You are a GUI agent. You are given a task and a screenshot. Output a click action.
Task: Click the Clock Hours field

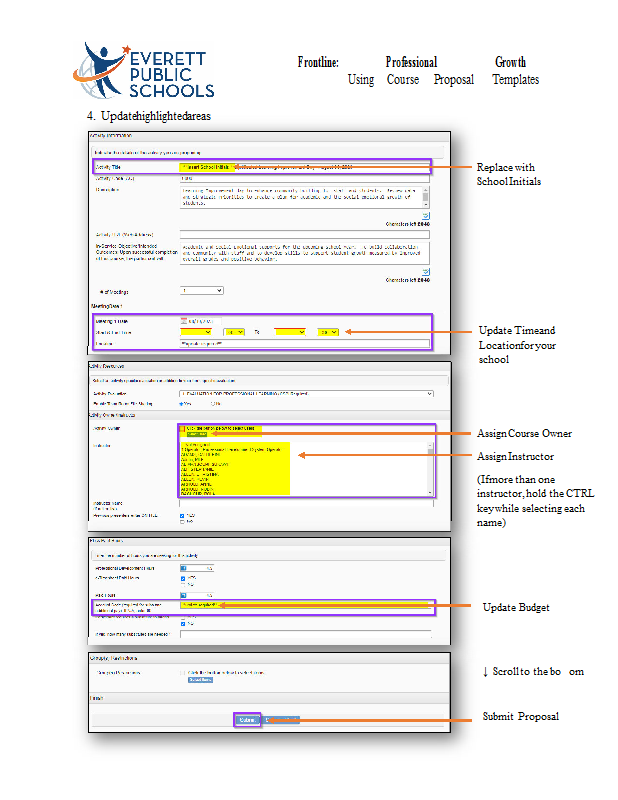pos(197,595)
